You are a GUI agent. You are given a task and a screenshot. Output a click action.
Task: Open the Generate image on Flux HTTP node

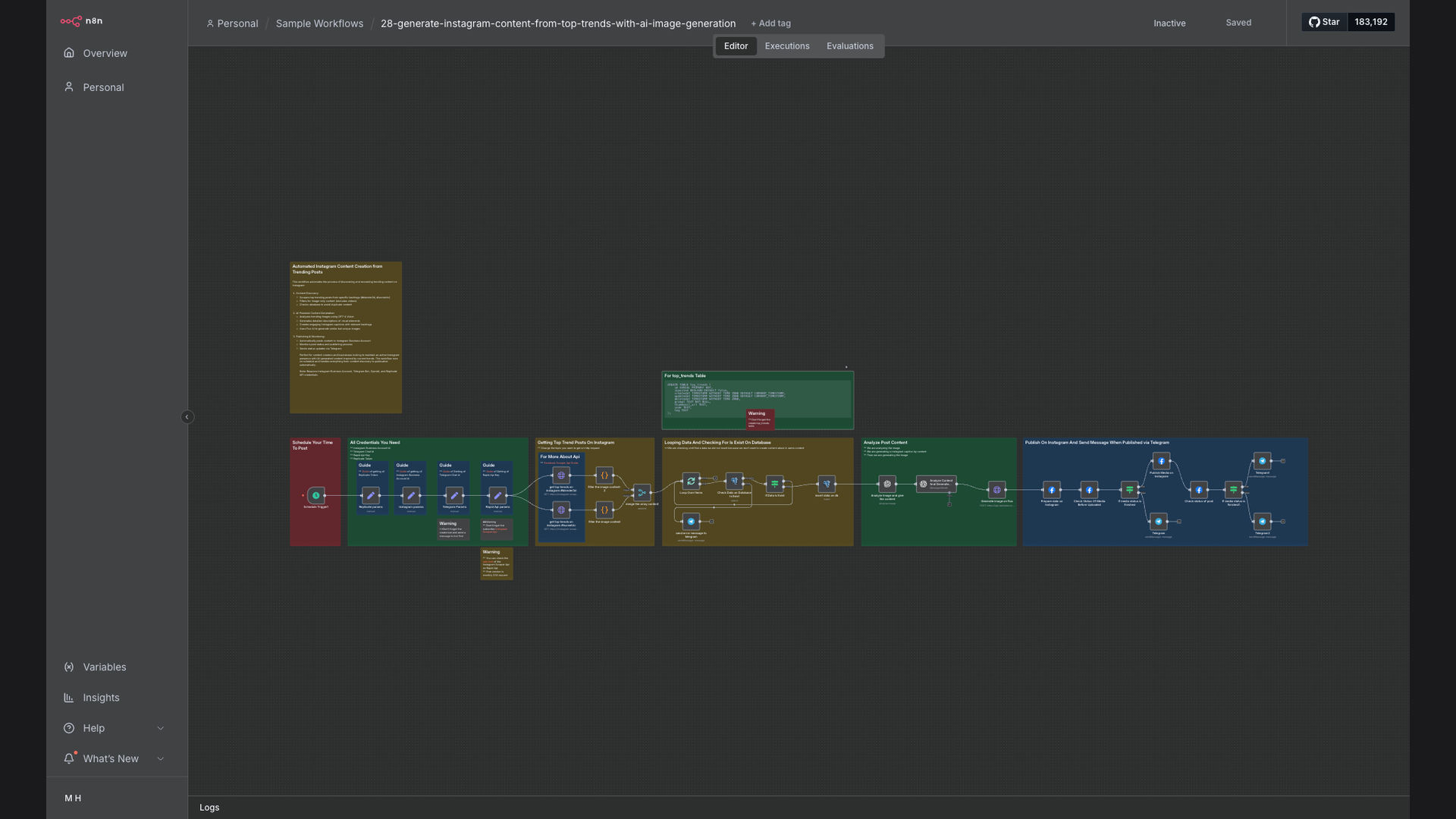(x=997, y=490)
